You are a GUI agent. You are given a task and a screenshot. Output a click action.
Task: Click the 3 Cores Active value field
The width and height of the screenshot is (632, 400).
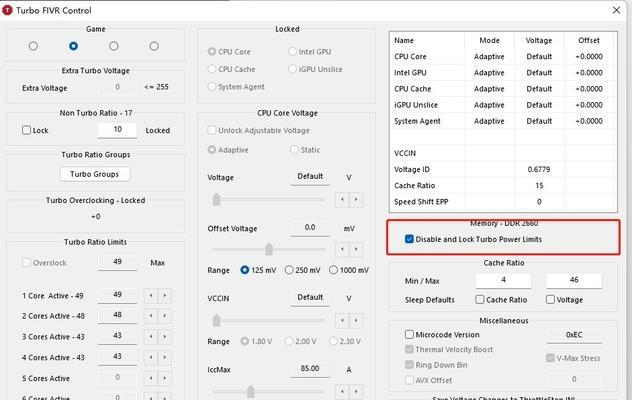point(117,336)
